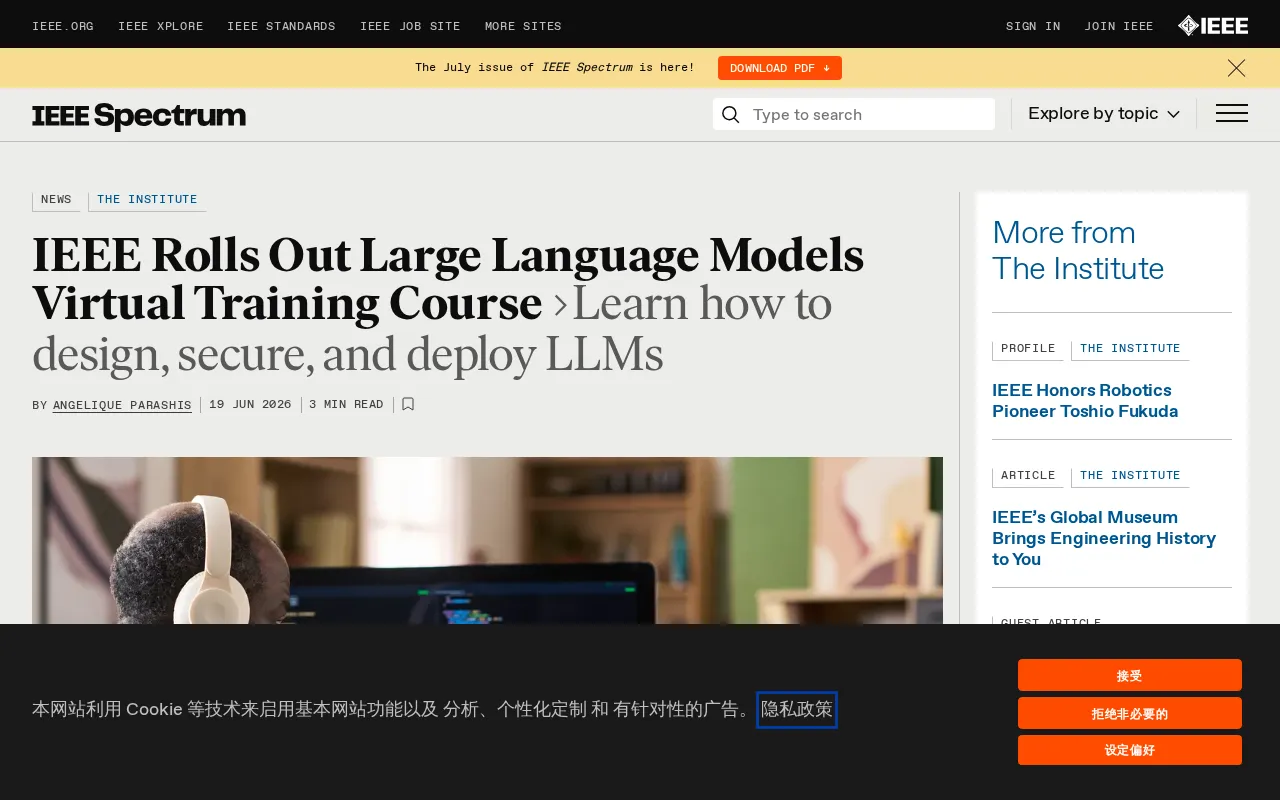
Task: Select THE INSTITUTE tag above headline
Action: 147,200
